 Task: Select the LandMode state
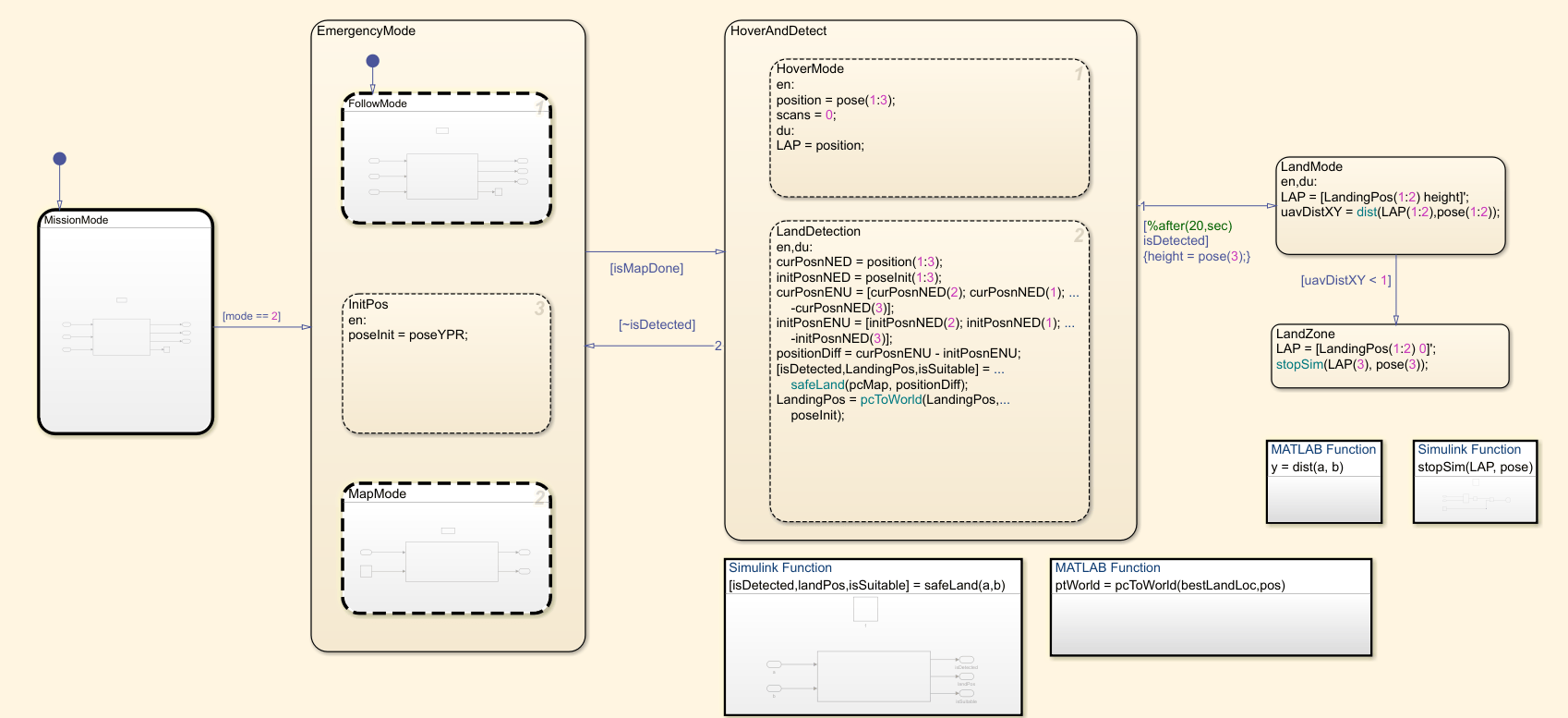point(1391,206)
